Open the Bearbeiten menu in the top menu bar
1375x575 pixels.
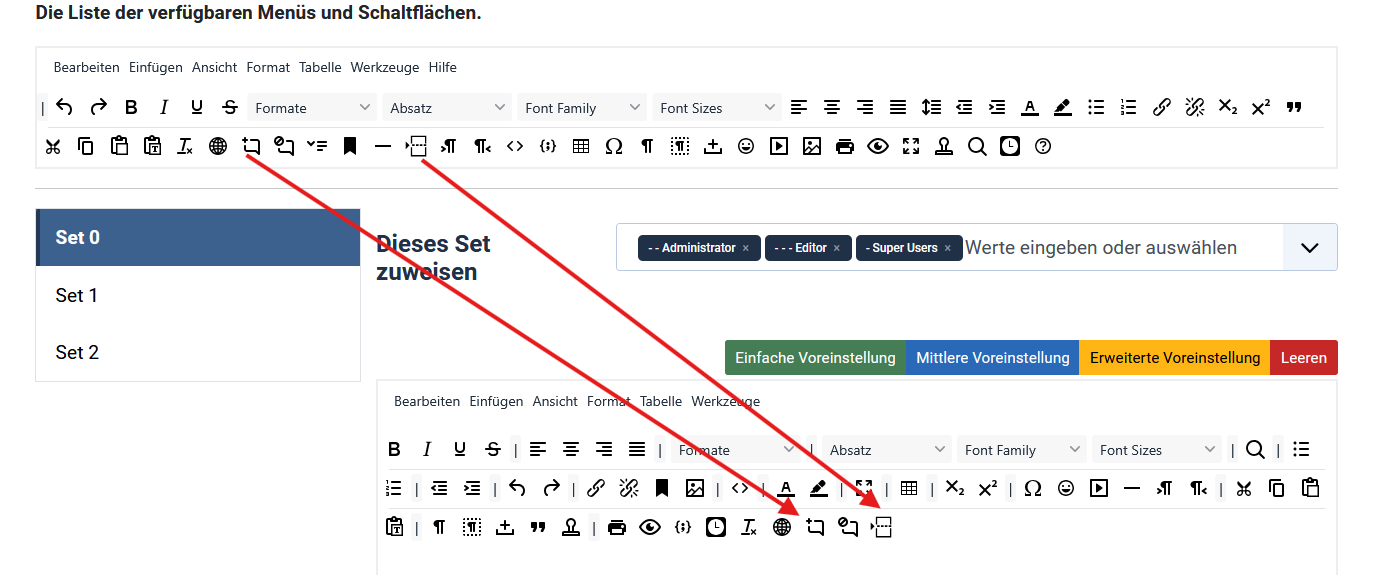(x=87, y=67)
